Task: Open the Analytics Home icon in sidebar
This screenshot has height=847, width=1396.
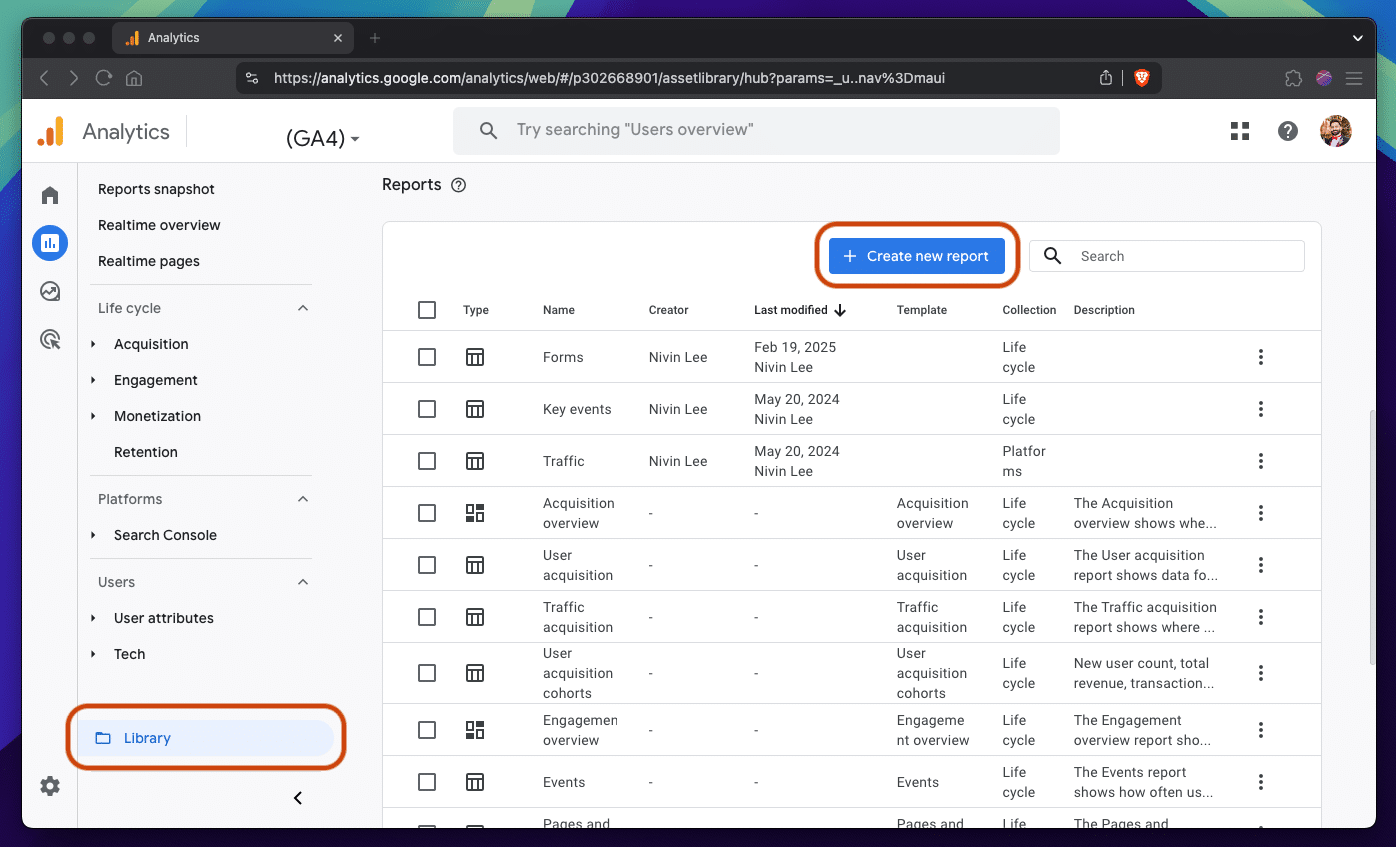Action: [x=50, y=195]
